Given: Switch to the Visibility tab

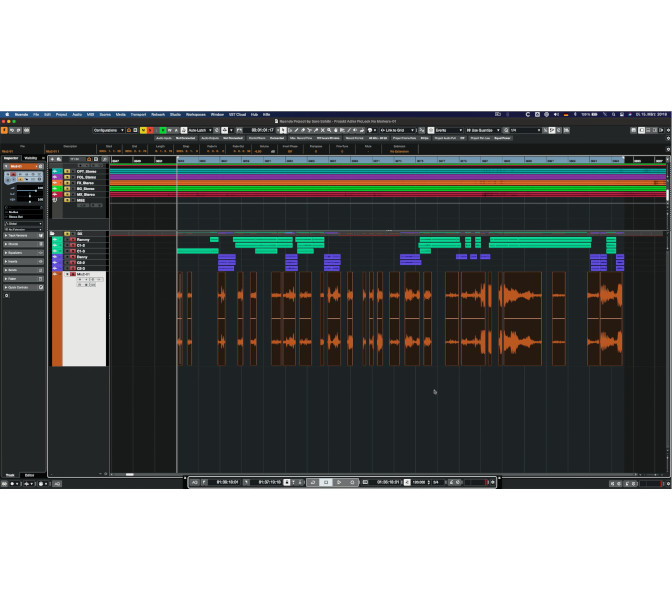Looking at the screenshot, I should click(x=31, y=158).
